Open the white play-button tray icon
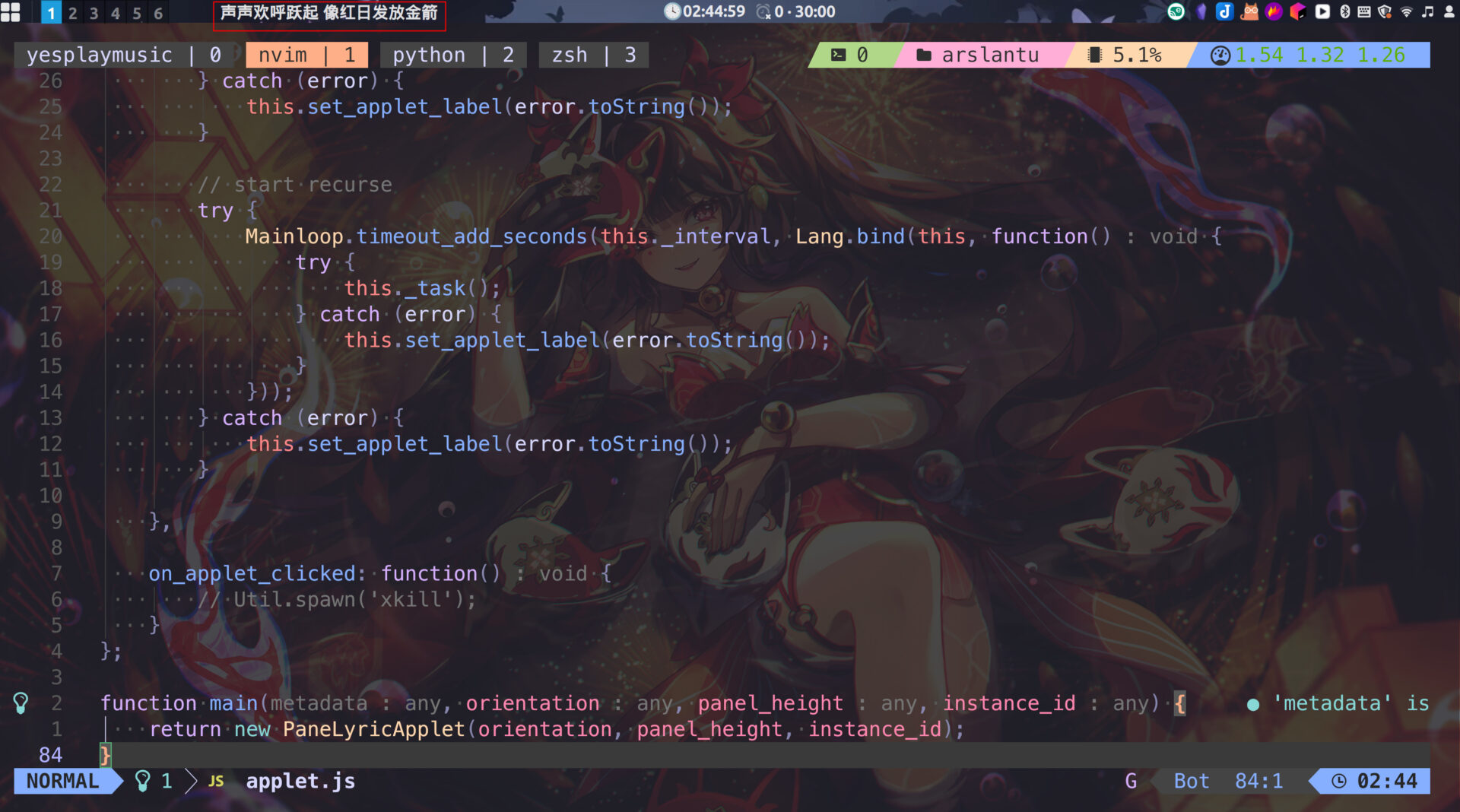The height and width of the screenshot is (812, 1460). coord(1322,11)
